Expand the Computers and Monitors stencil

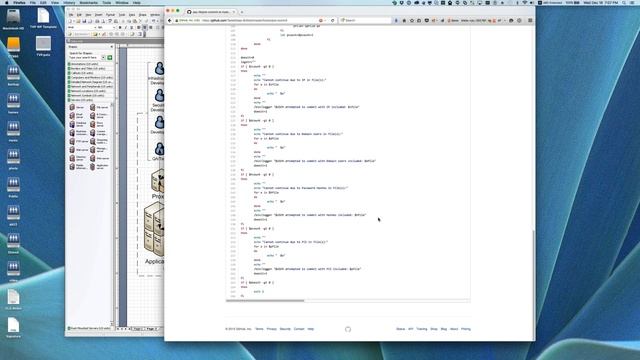(91, 78)
